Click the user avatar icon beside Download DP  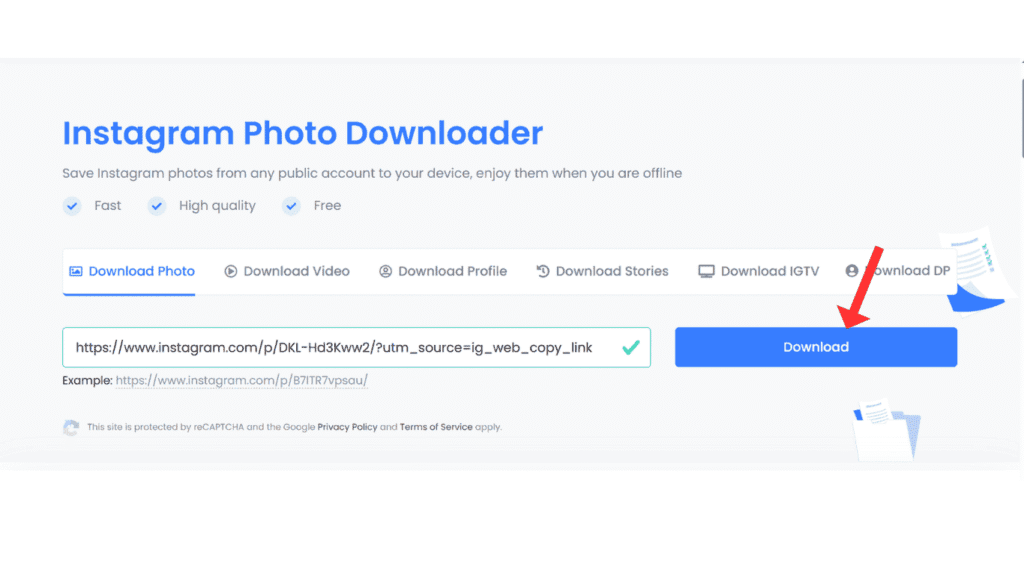(x=852, y=271)
